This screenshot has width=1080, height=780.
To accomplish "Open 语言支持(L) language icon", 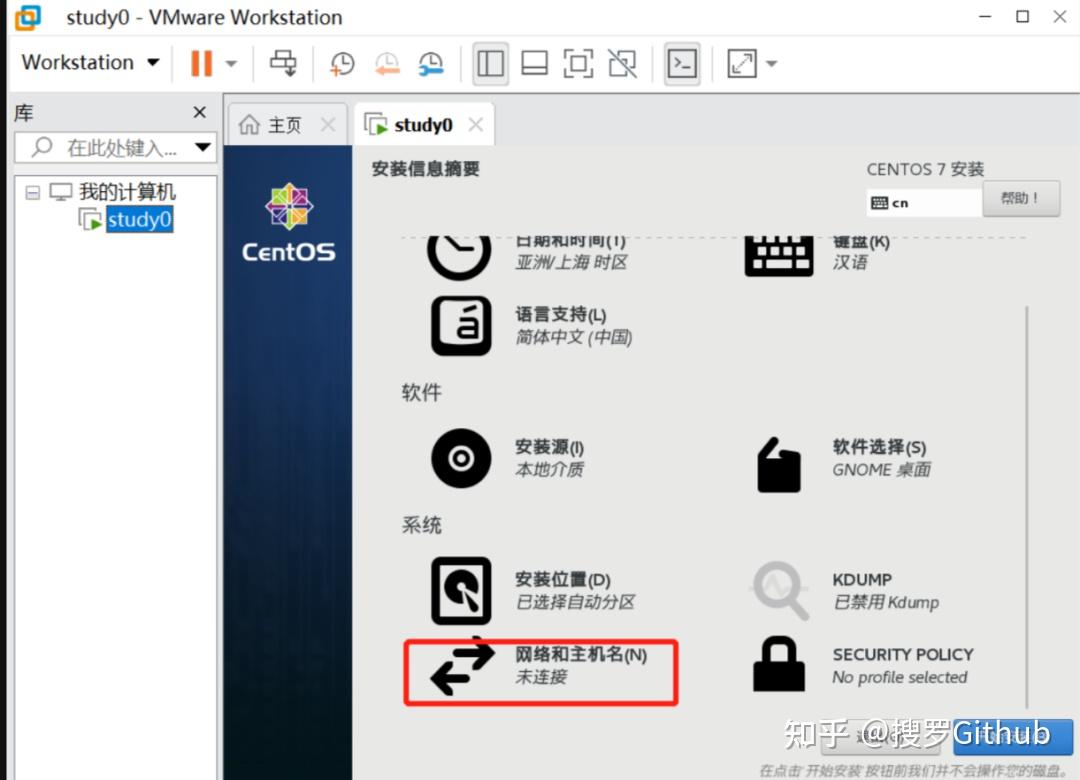I will (461, 326).
